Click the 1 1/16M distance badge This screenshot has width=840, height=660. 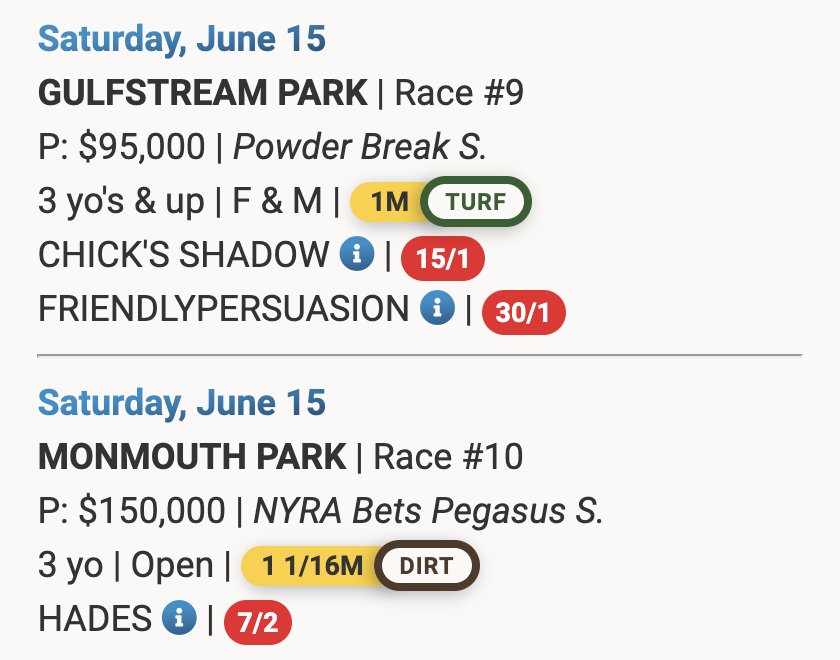(x=311, y=566)
